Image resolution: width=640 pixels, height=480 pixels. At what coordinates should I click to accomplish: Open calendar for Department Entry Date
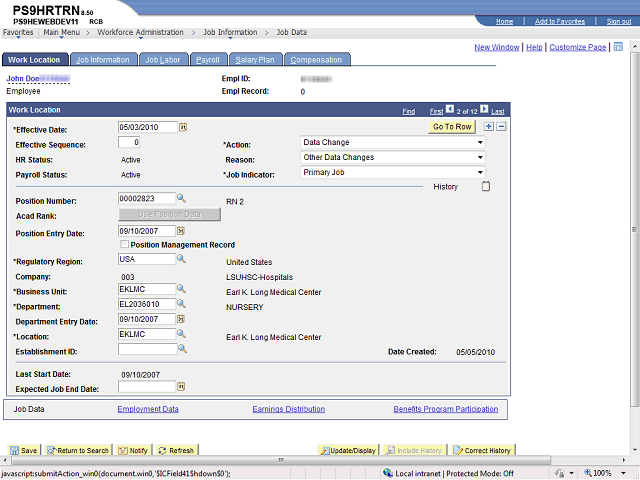click(181, 319)
